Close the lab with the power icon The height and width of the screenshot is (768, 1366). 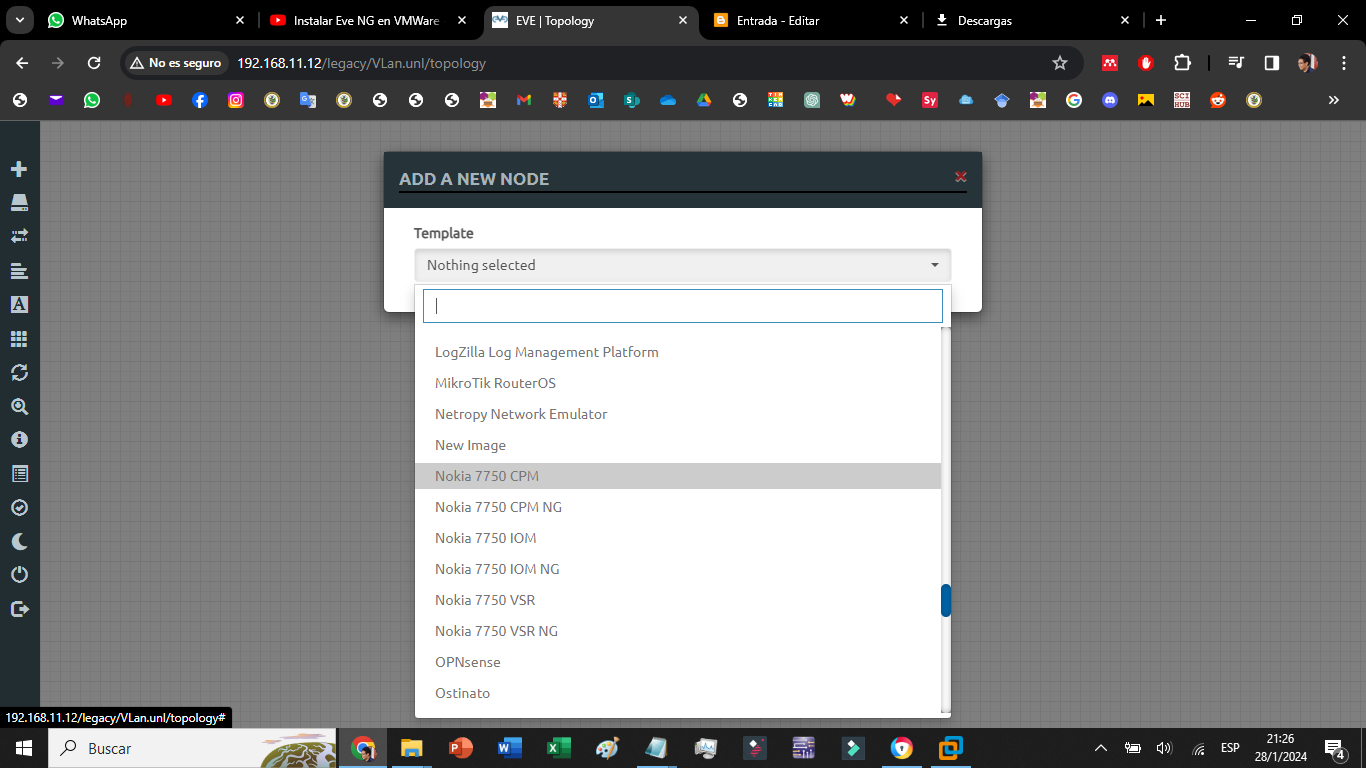click(x=18, y=575)
